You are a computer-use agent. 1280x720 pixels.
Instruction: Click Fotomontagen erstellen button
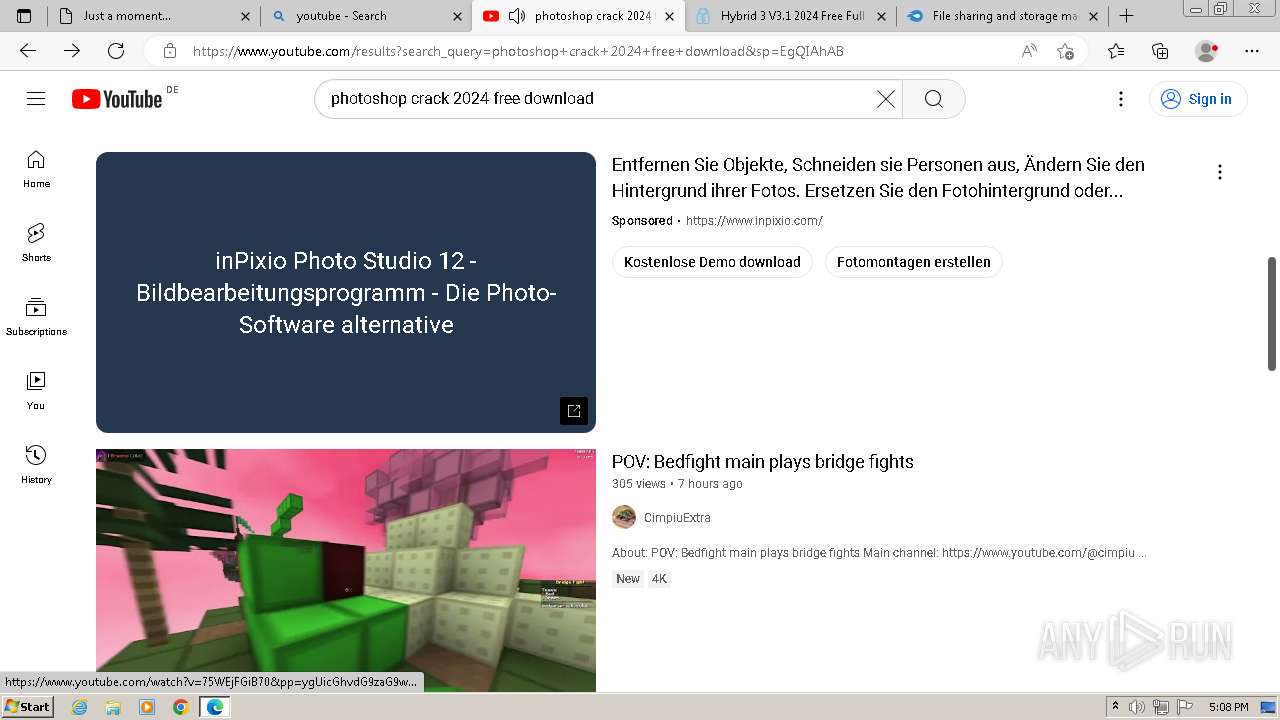point(914,262)
